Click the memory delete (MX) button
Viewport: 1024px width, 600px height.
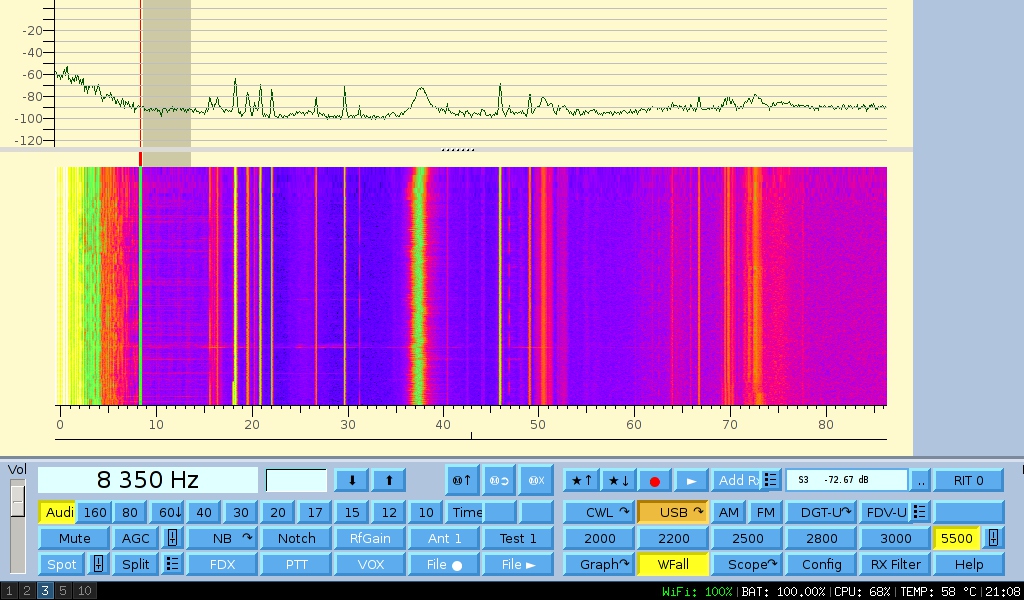click(536, 481)
